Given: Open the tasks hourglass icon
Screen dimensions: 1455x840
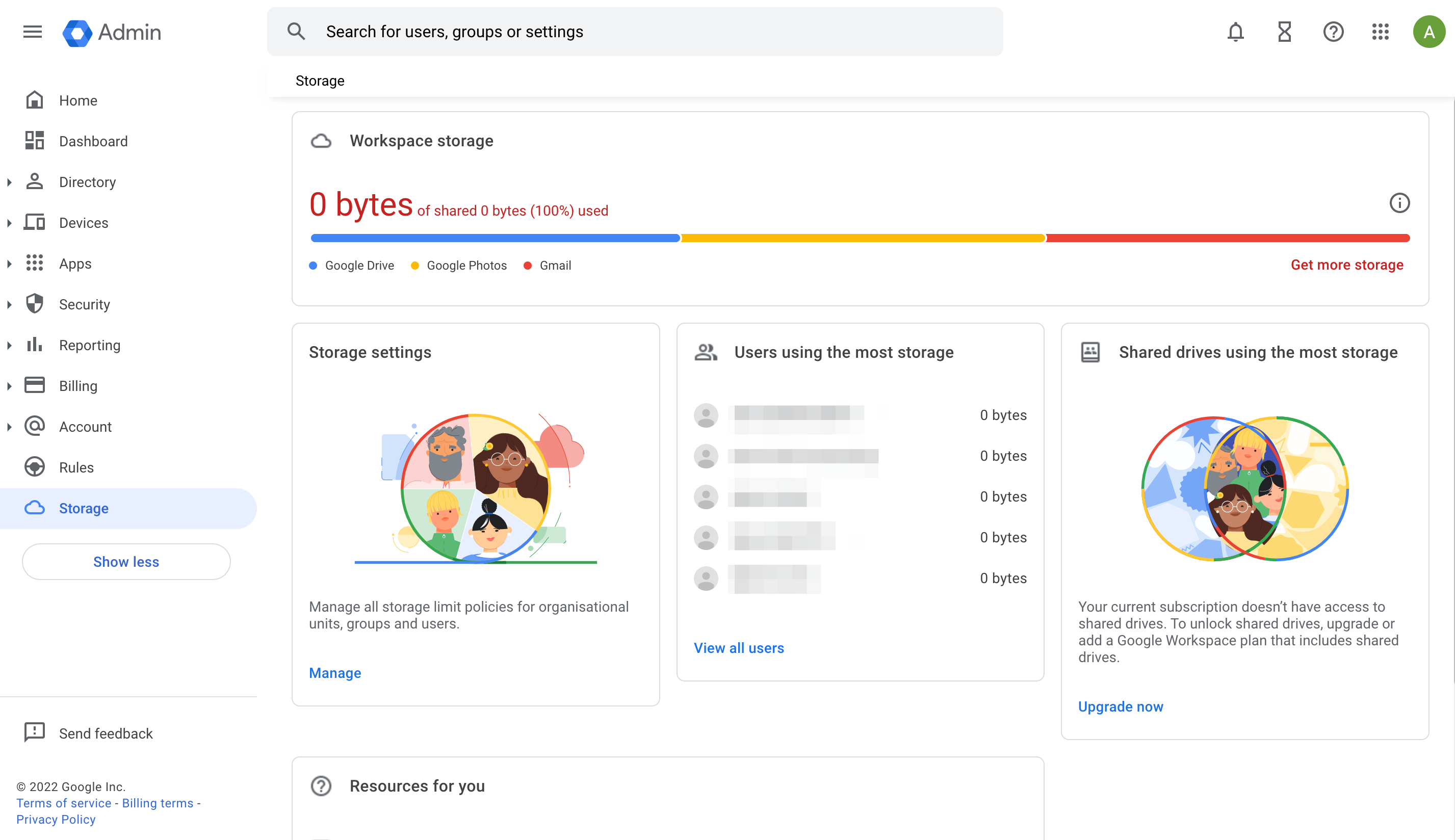Looking at the screenshot, I should tap(1284, 32).
